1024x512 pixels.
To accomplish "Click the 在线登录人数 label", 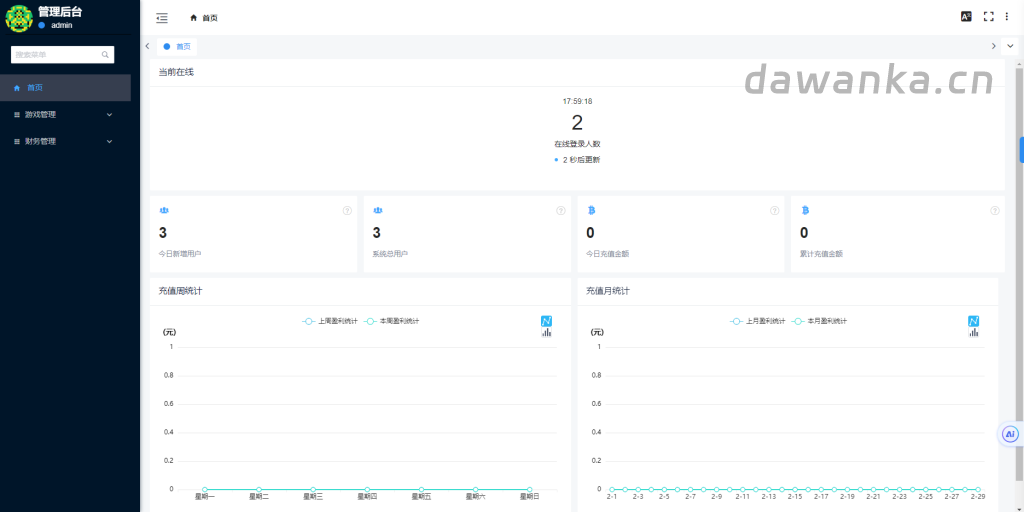I will 577,144.
